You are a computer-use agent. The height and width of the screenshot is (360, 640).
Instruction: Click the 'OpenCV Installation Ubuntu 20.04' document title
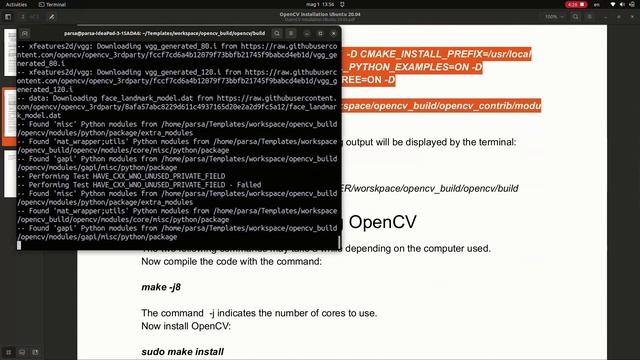320,14
